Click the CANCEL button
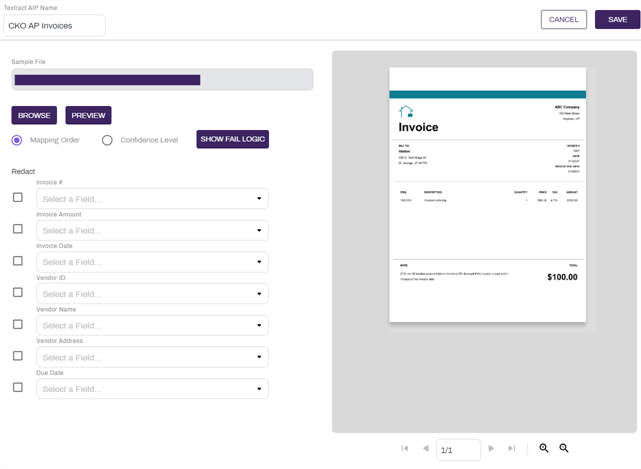The width and height of the screenshot is (641, 469). tap(564, 20)
